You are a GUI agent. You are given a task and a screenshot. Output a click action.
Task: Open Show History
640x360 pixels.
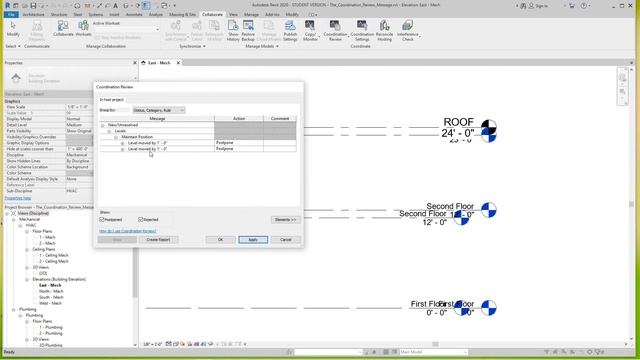233,31
